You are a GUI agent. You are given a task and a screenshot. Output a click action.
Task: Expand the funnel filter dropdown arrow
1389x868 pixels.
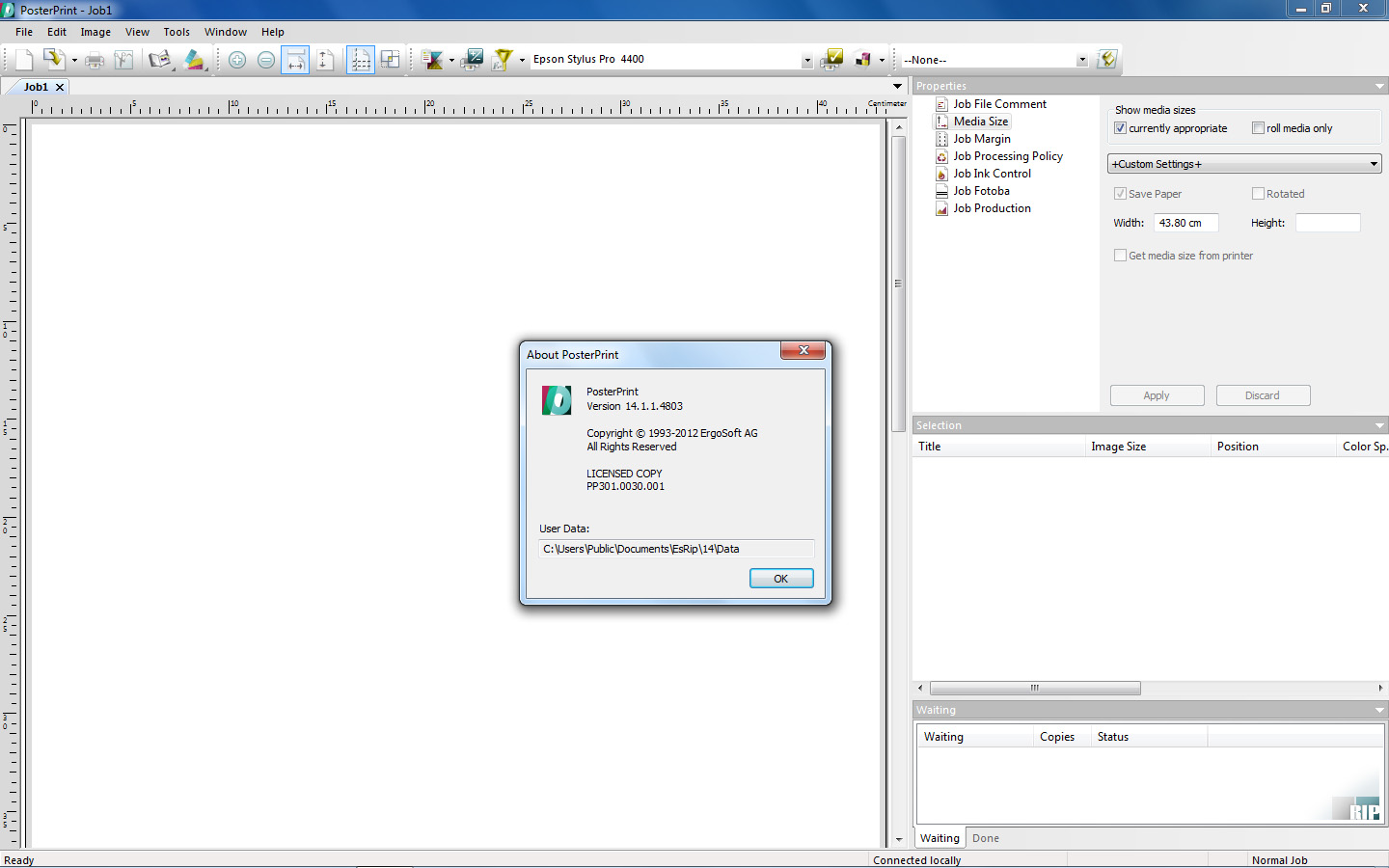(x=522, y=60)
